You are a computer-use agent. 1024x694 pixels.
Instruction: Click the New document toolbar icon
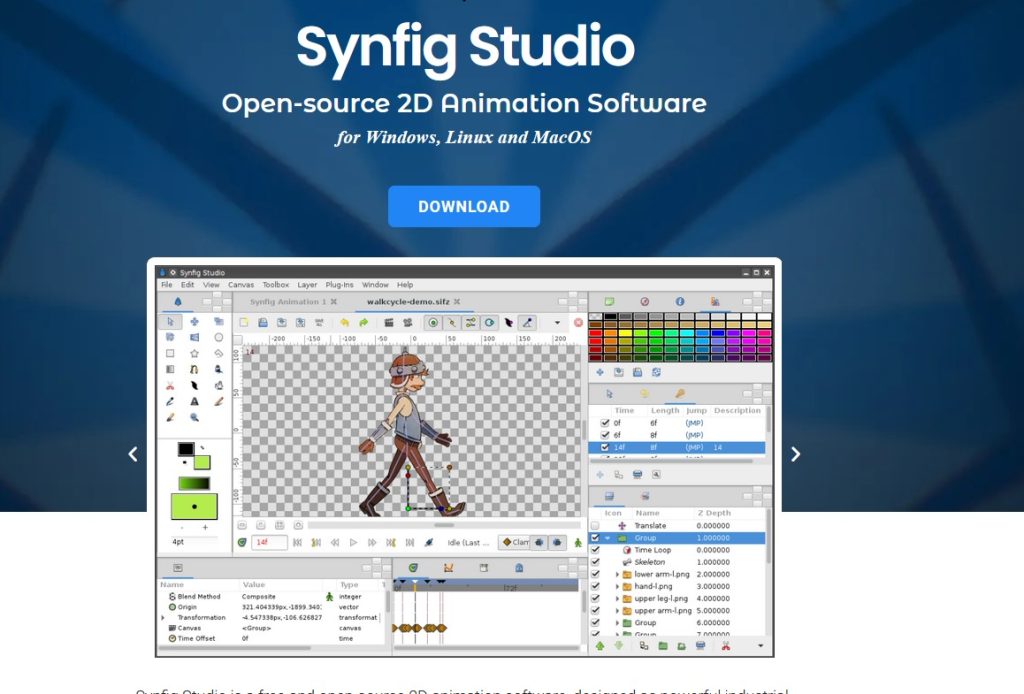tap(244, 323)
